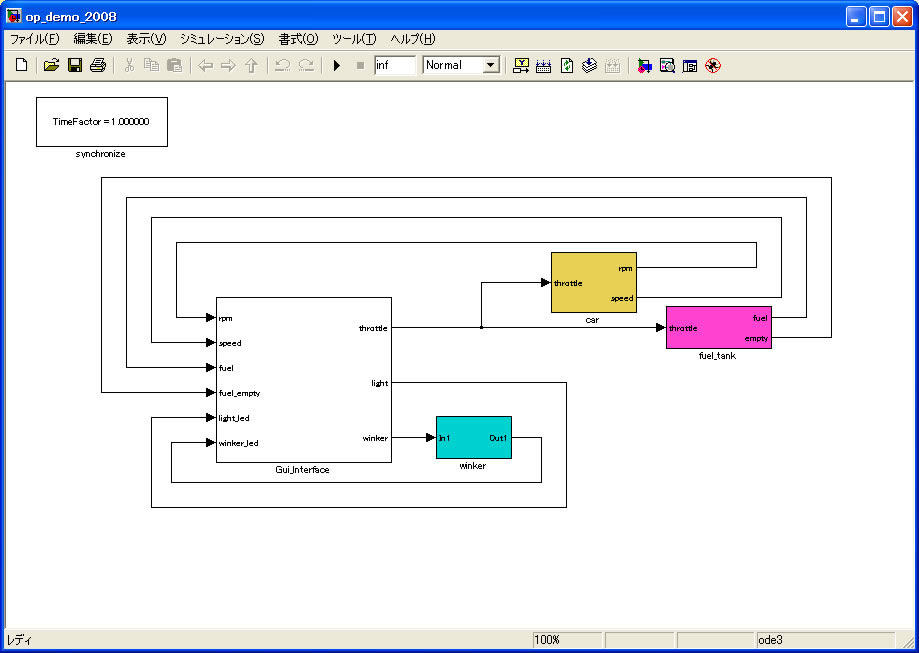The image size is (919, 653).
Task: Save the model with floppy disk icon
Action: click(x=74, y=66)
